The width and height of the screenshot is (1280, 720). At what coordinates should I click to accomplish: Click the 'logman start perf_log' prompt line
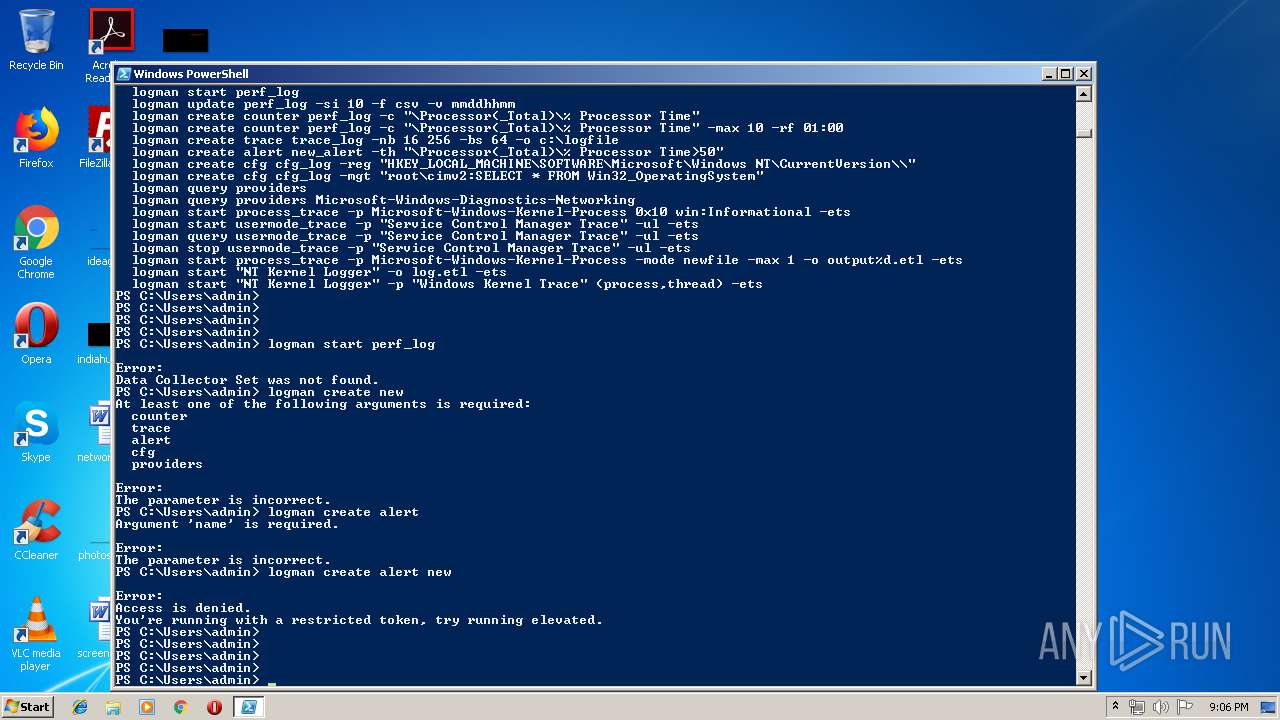click(x=275, y=344)
